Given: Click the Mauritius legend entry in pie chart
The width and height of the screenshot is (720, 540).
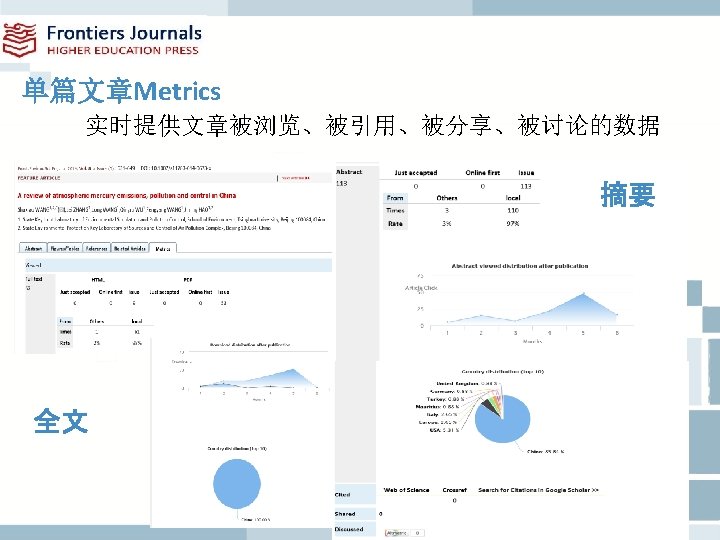Looking at the screenshot, I should pyautogui.click(x=437, y=407).
